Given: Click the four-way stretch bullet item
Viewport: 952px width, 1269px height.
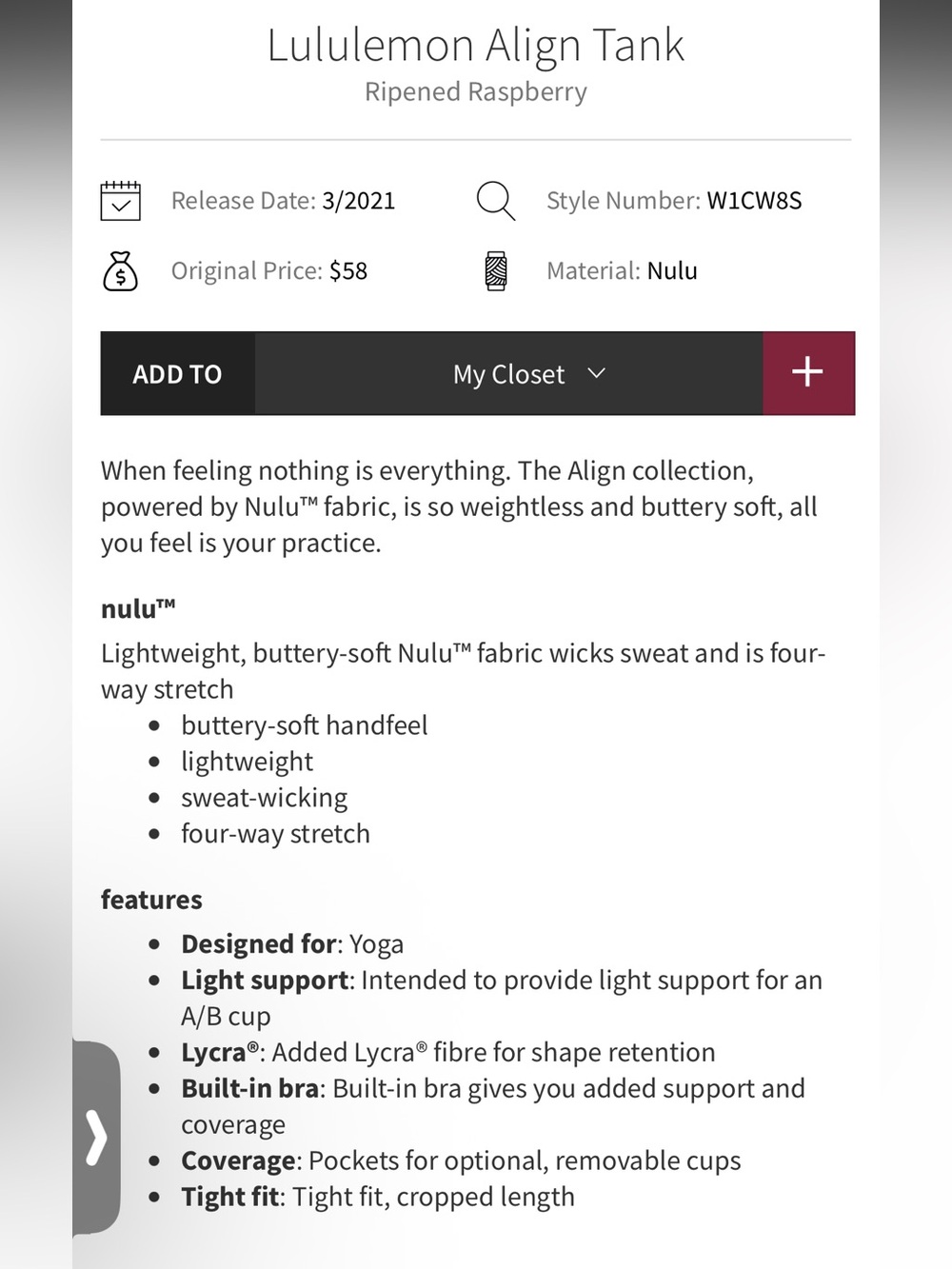Looking at the screenshot, I should point(275,834).
